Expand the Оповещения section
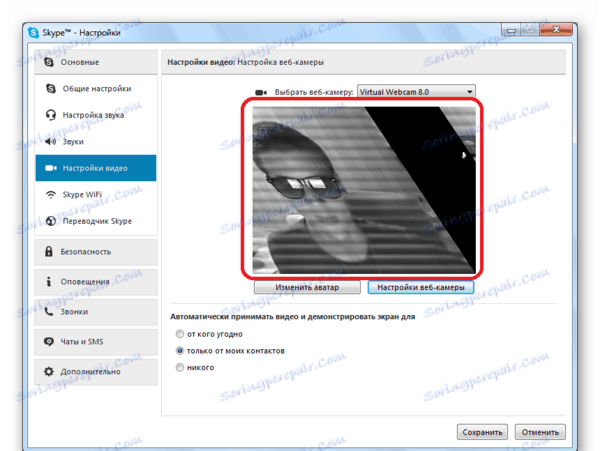 coord(96,282)
